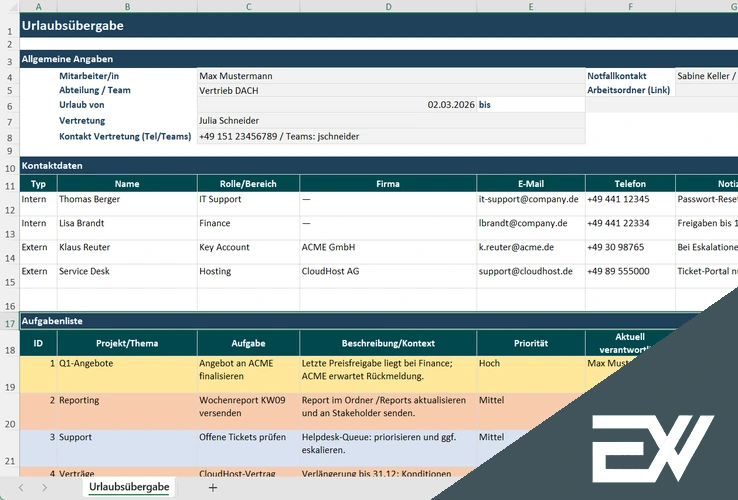
Task: Click the Notfallkontakt label
Action: click(x=617, y=76)
